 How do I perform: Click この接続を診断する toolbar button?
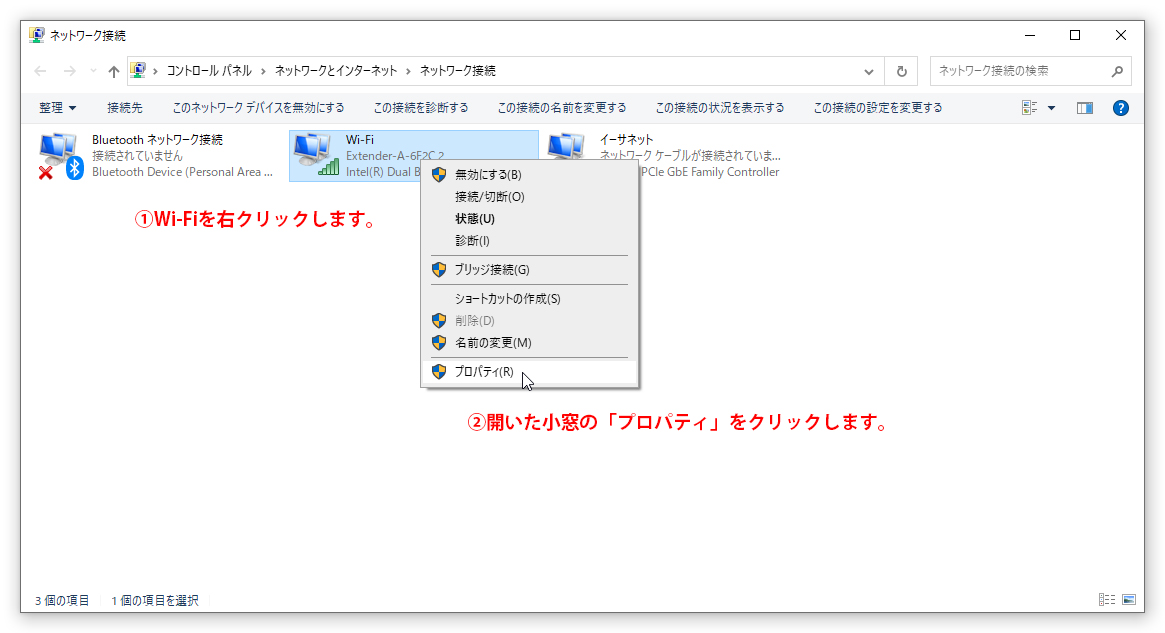coord(421,108)
